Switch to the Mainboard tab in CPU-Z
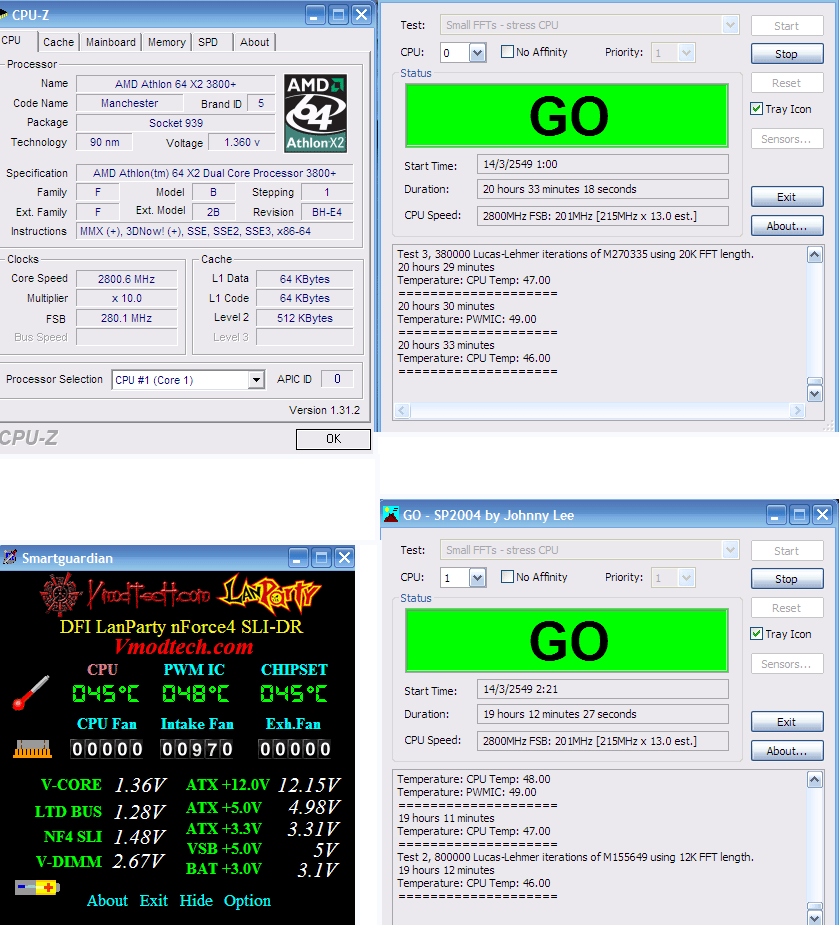 [x=111, y=42]
